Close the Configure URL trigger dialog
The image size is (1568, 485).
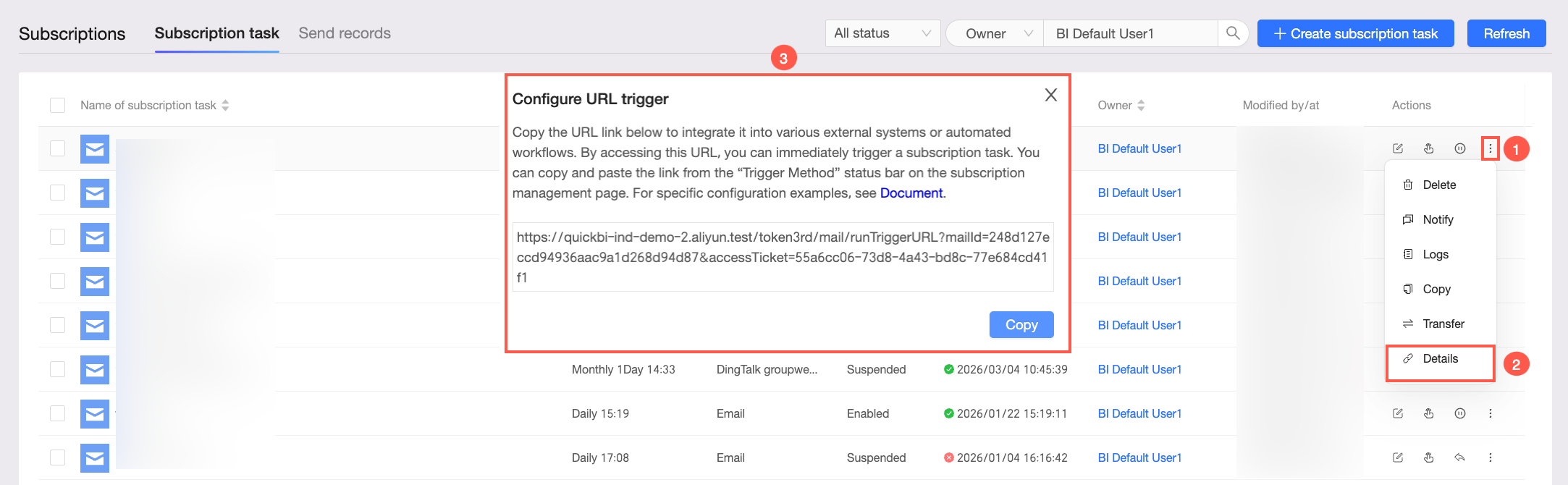pyautogui.click(x=1051, y=95)
